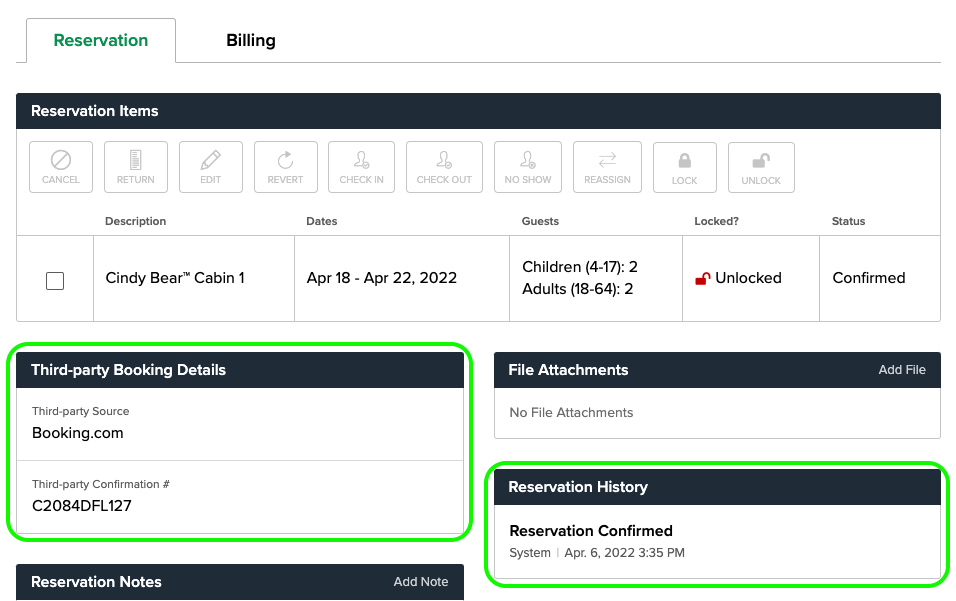
Task: Click Add File in File Attachments panel
Action: click(x=902, y=370)
